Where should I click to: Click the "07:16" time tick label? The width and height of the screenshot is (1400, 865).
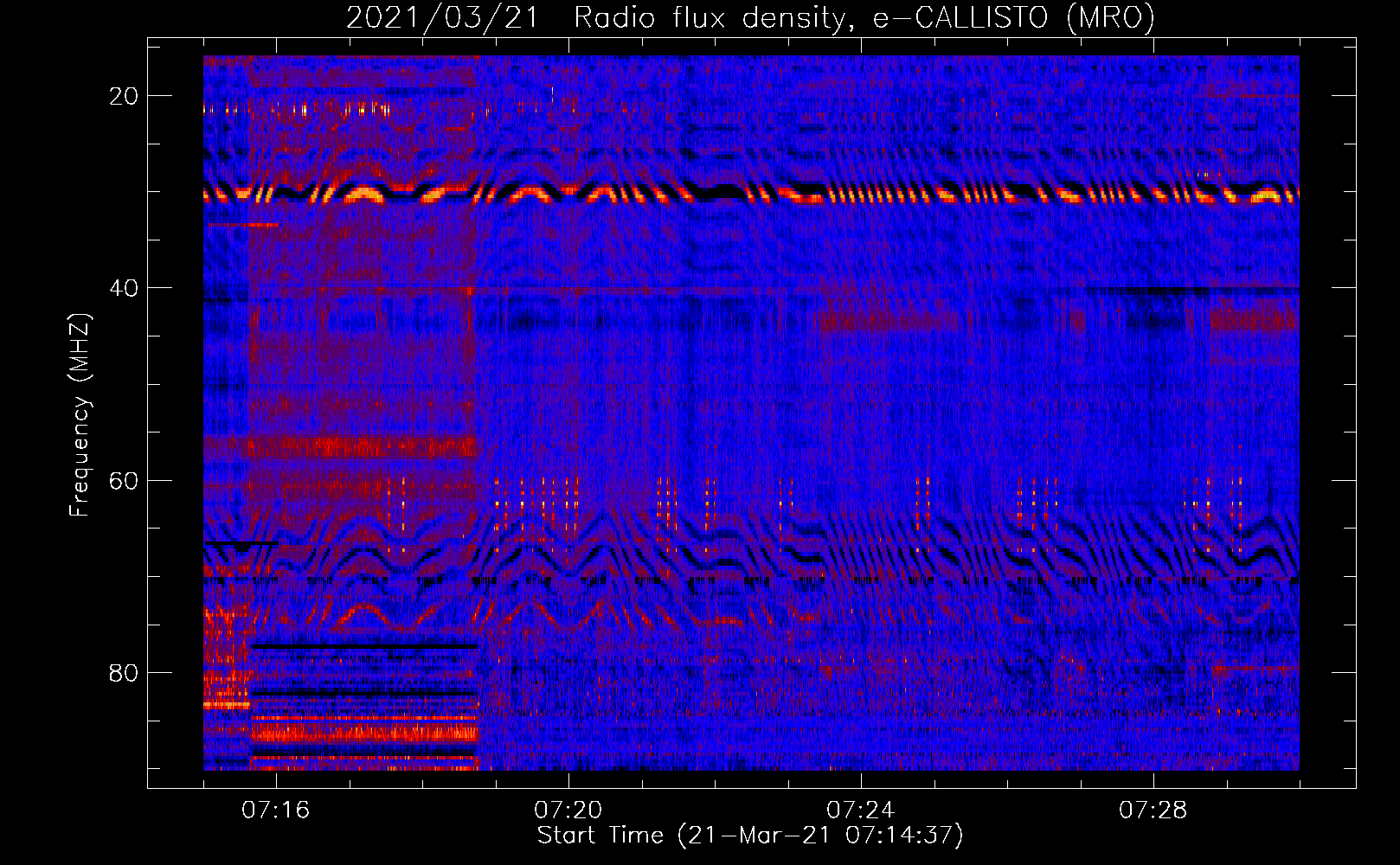[276, 810]
